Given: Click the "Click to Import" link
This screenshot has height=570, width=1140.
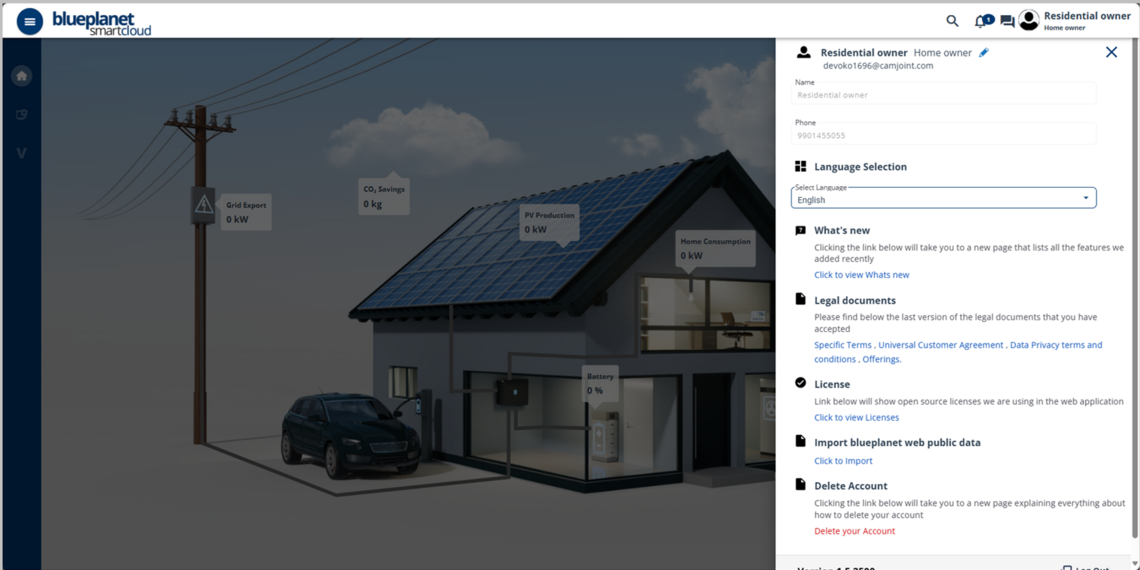Looking at the screenshot, I should 843,461.
